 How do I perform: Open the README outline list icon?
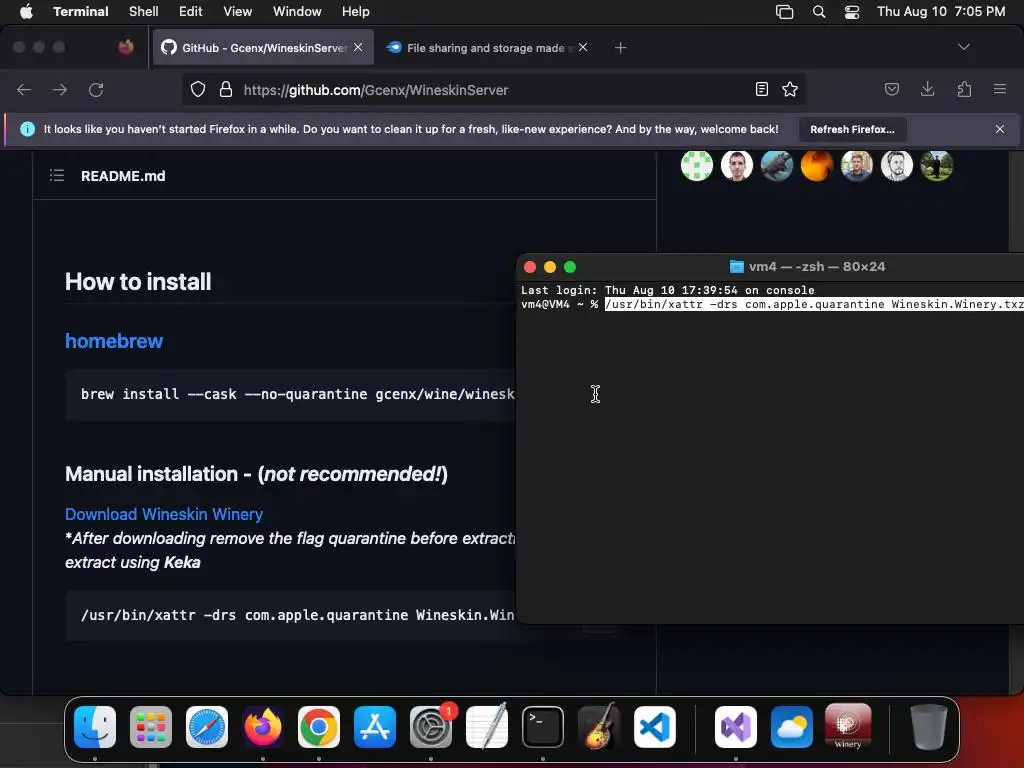point(57,175)
